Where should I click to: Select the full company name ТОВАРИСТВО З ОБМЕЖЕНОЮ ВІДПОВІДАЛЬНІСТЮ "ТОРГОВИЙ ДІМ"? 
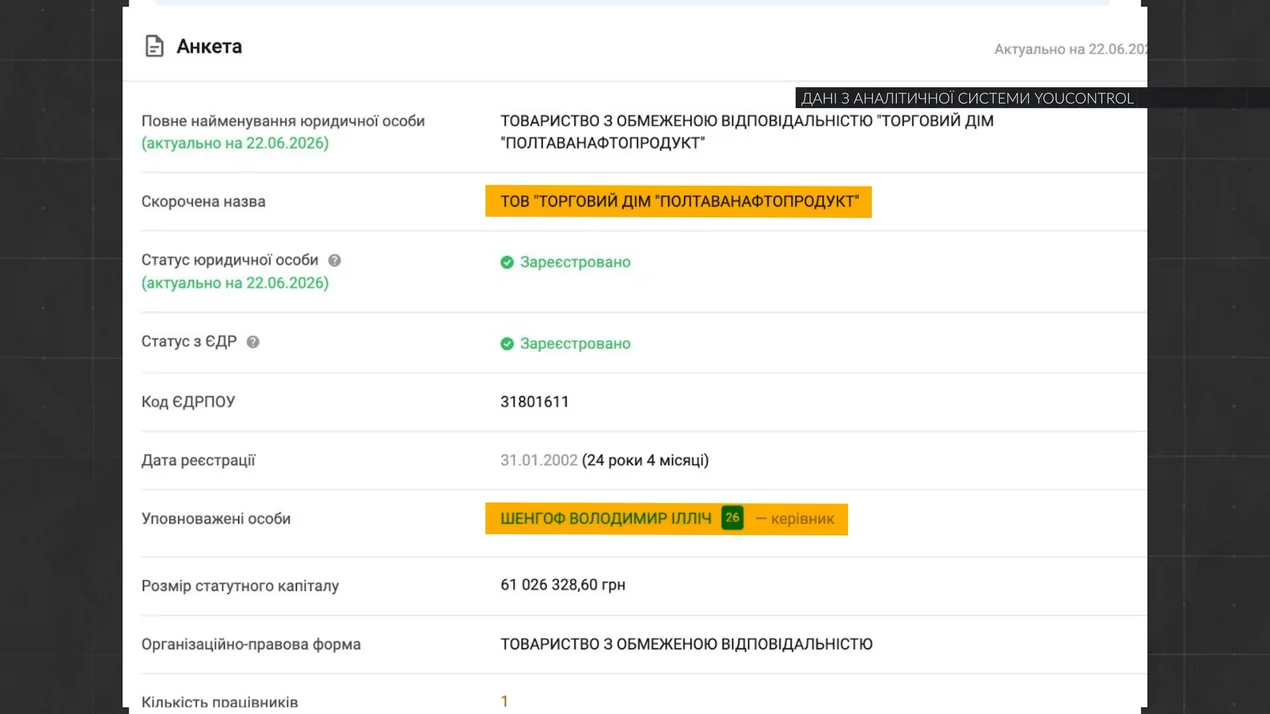click(x=747, y=121)
